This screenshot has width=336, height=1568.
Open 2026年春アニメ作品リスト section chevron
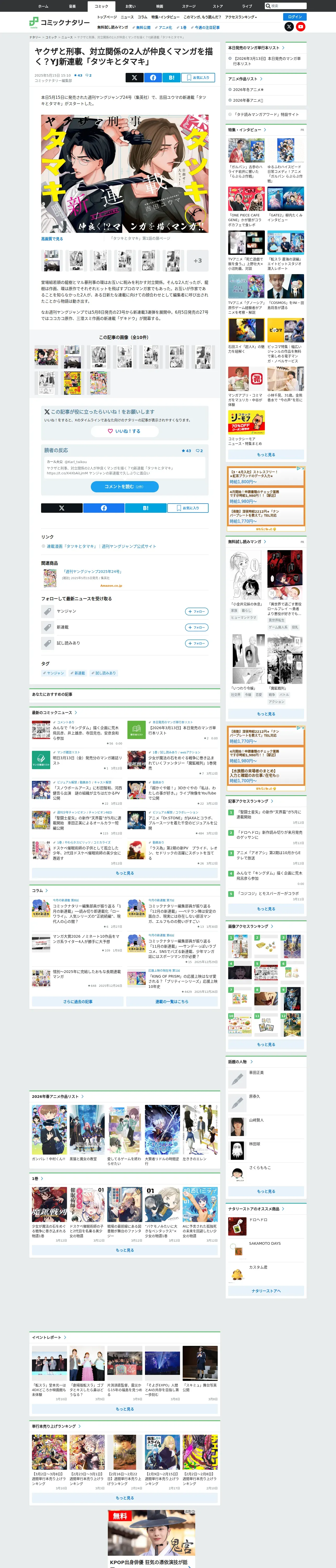(x=83, y=1096)
